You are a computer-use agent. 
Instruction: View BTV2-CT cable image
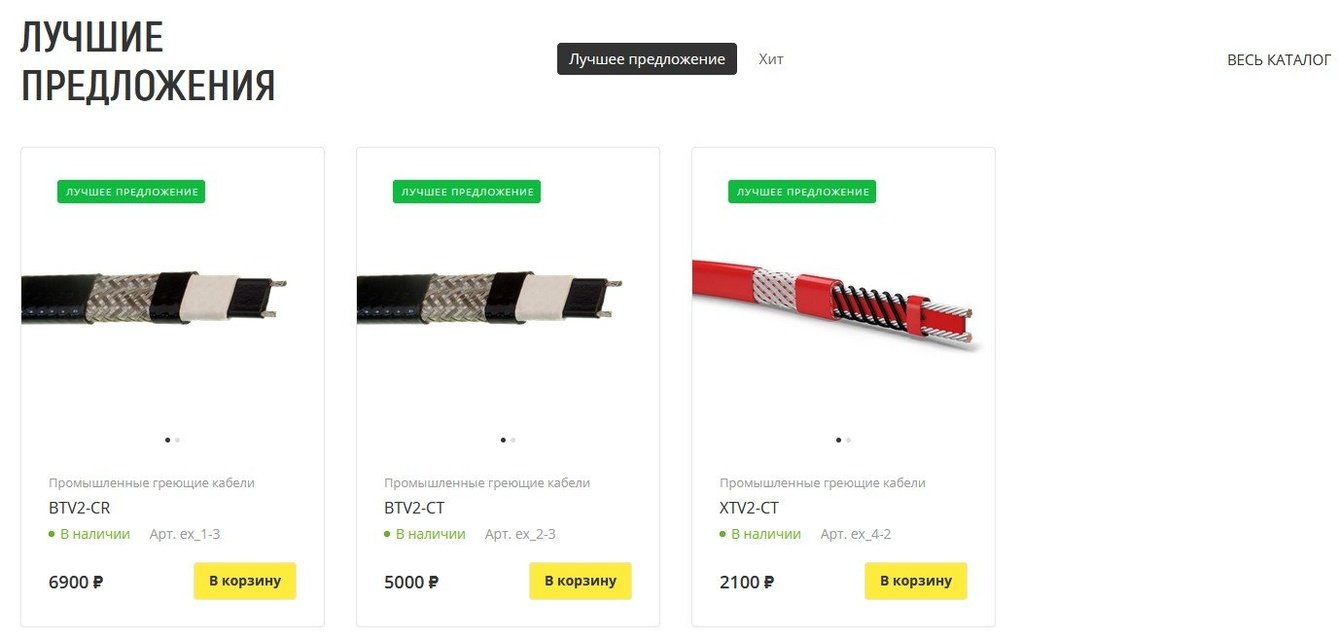[490, 300]
